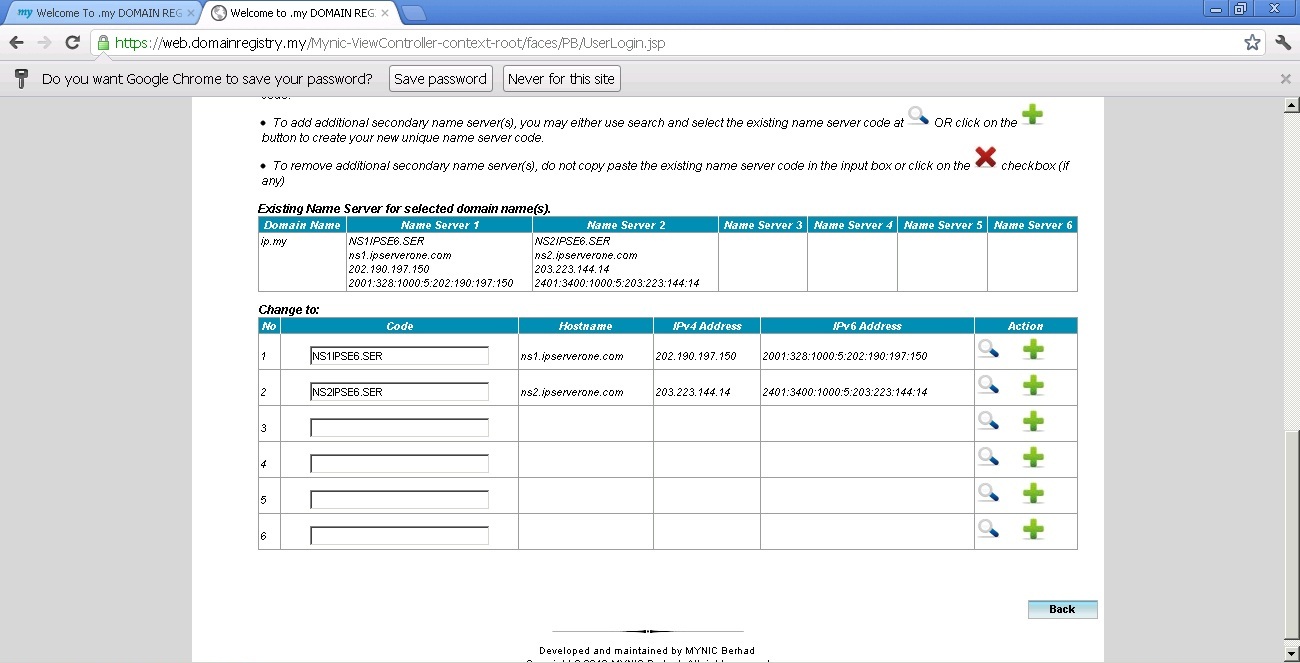Click empty code field in row 3

coord(399,428)
